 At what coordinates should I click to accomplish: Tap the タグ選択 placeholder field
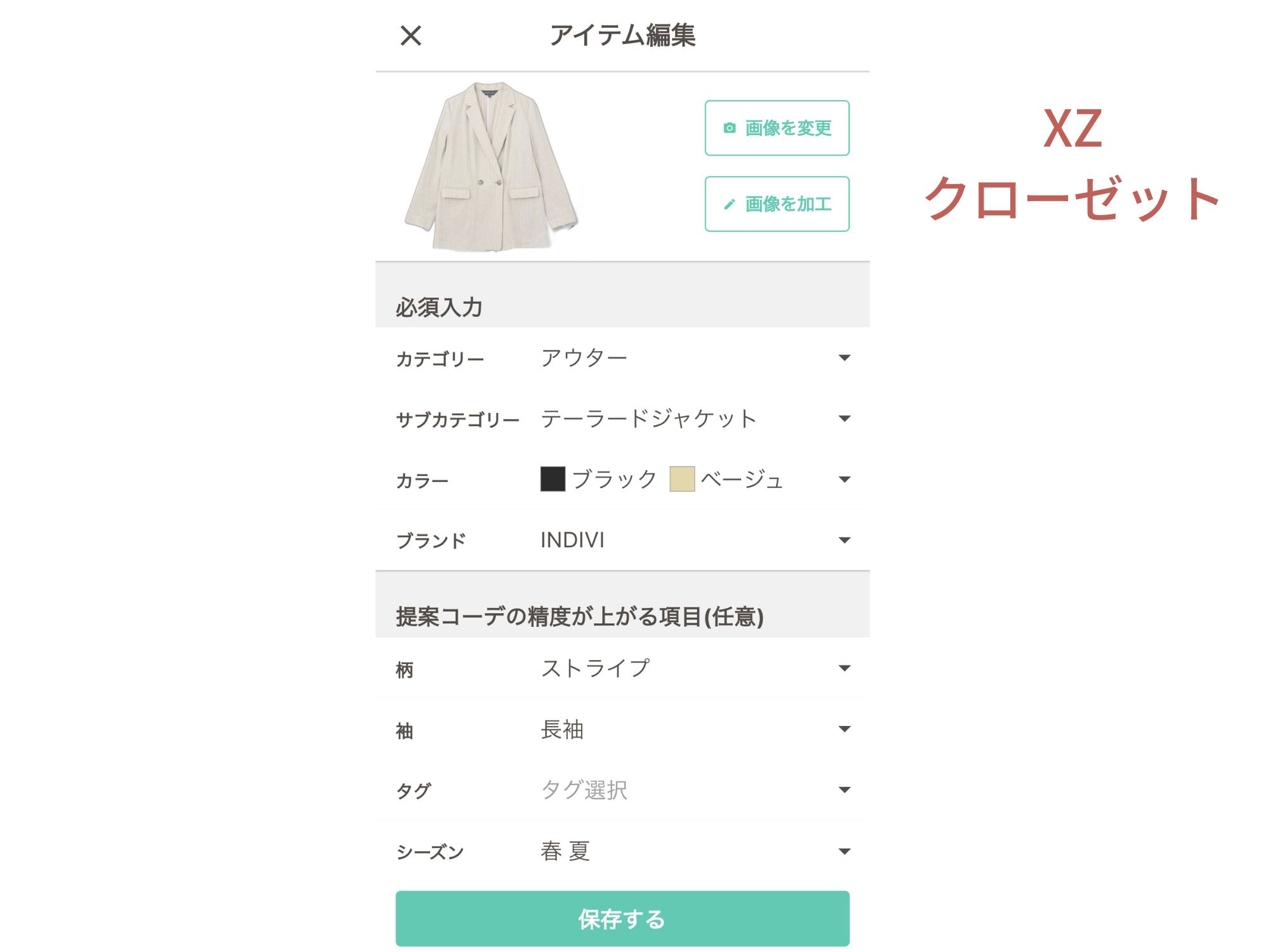point(584,790)
